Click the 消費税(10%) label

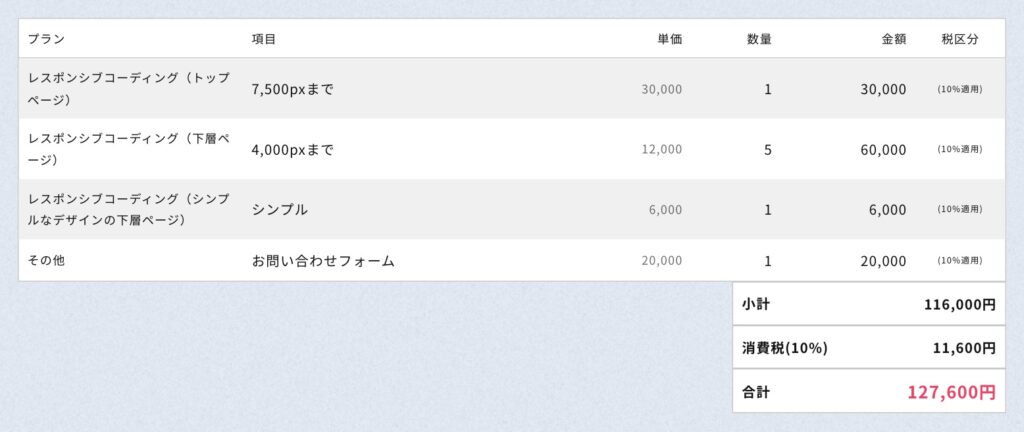point(785,348)
